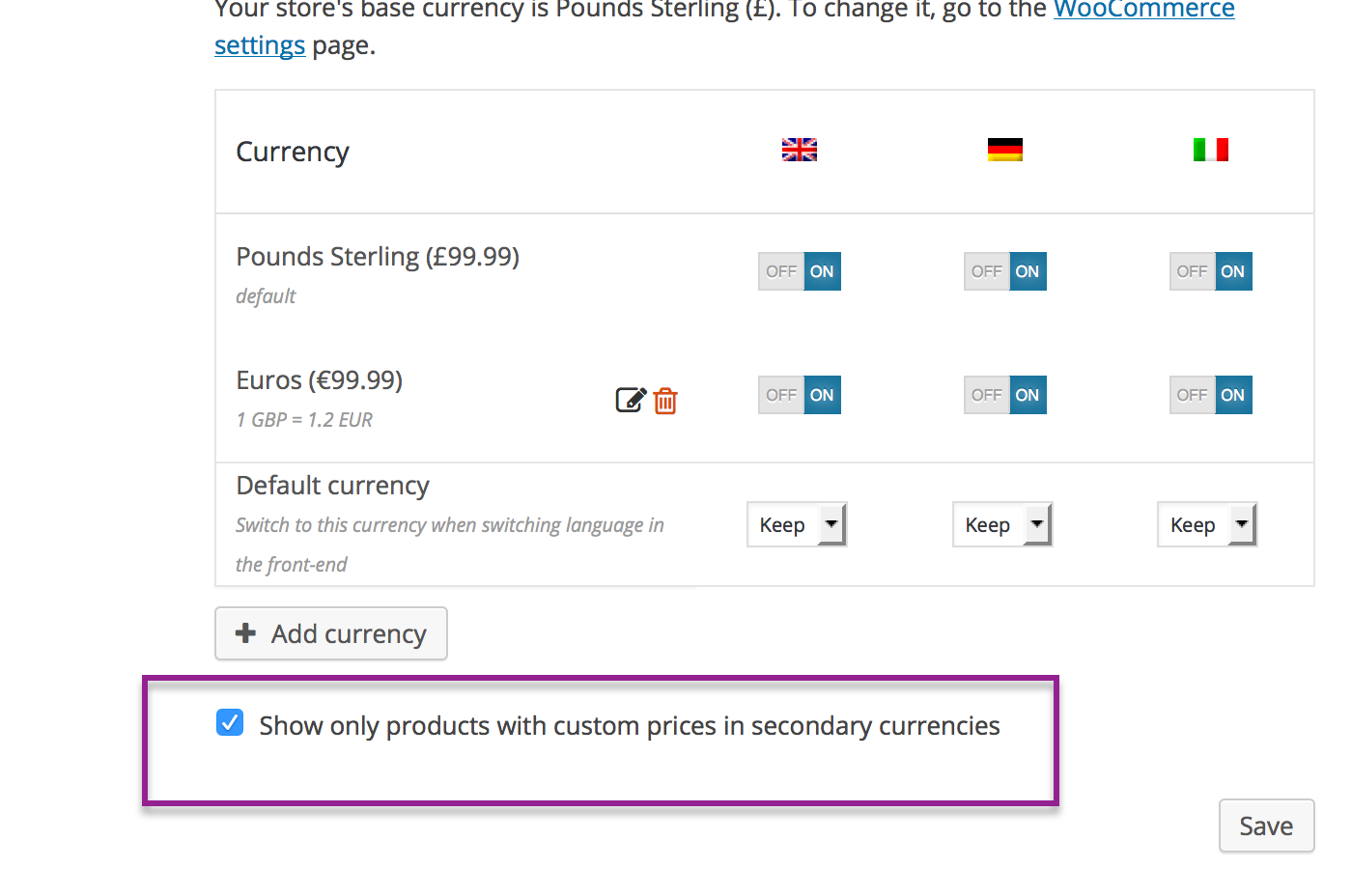Click the Add currency button
The width and height of the screenshot is (1352, 896).
coord(331,633)
